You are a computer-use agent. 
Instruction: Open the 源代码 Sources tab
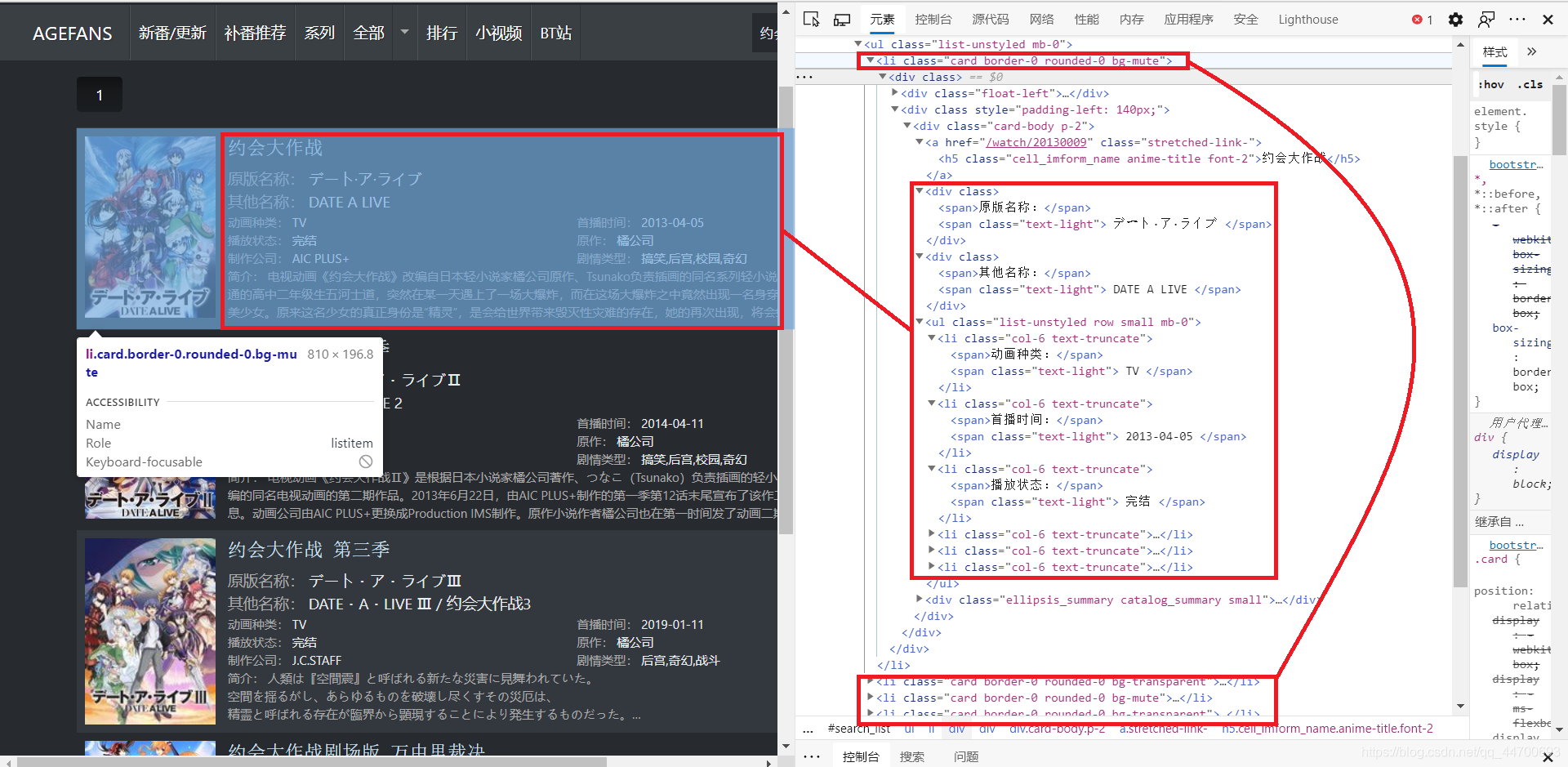pos(991,20)
